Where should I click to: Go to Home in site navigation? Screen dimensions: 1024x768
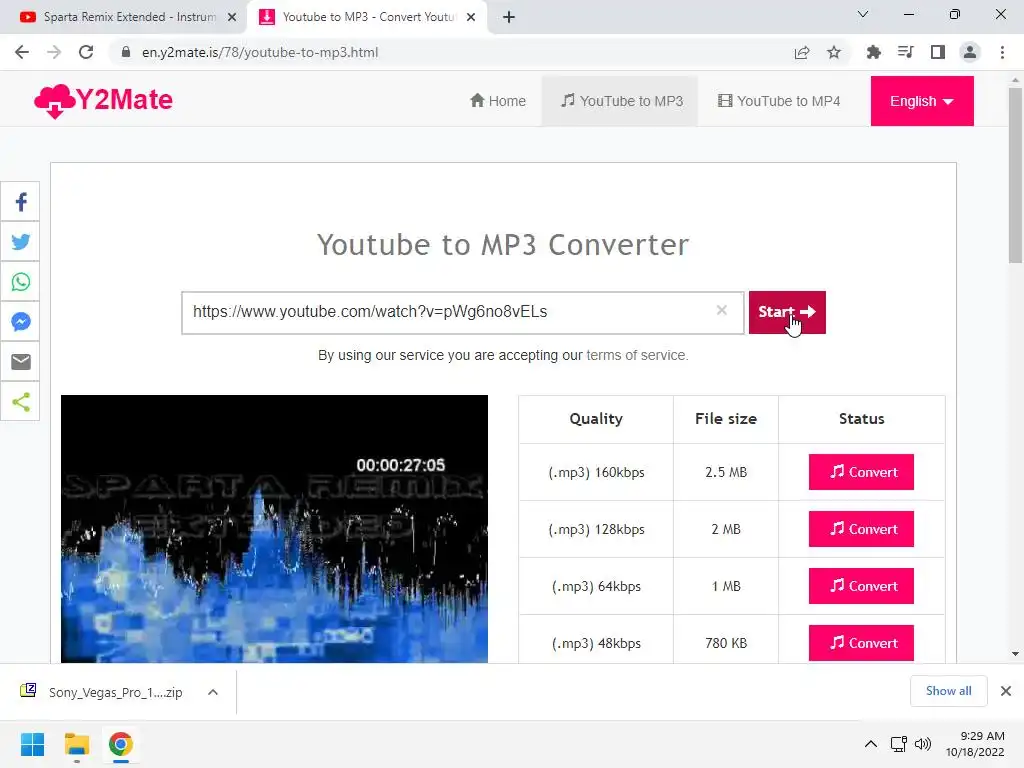coord(498,101)
